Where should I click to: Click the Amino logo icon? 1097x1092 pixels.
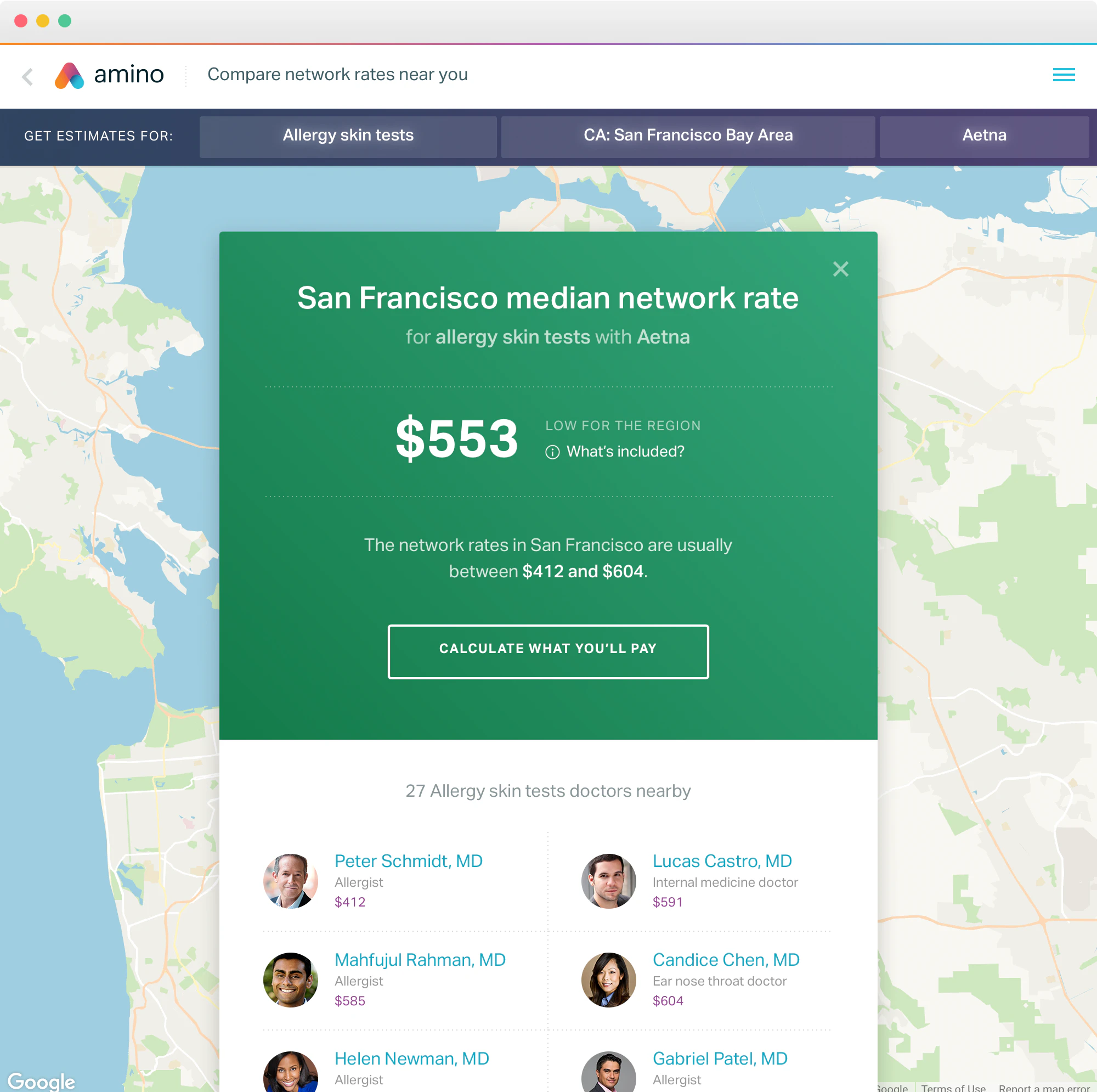tap(69, 76)
